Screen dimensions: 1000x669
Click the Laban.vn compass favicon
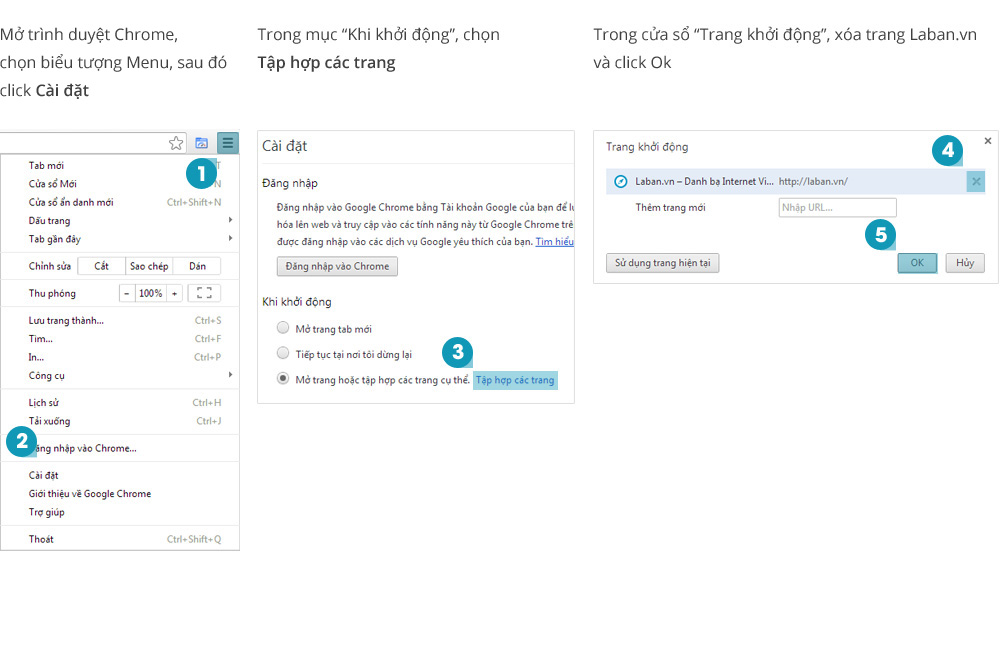tap(620, 181)
